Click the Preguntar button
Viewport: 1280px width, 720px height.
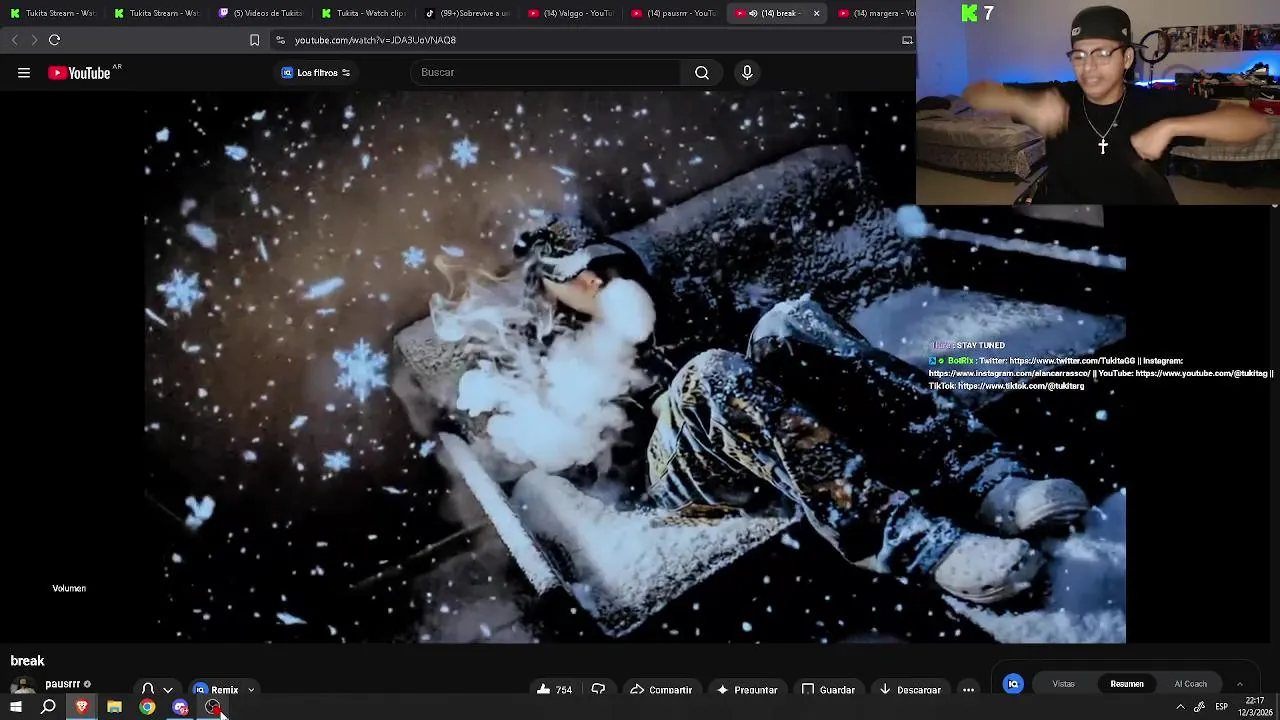747,689
